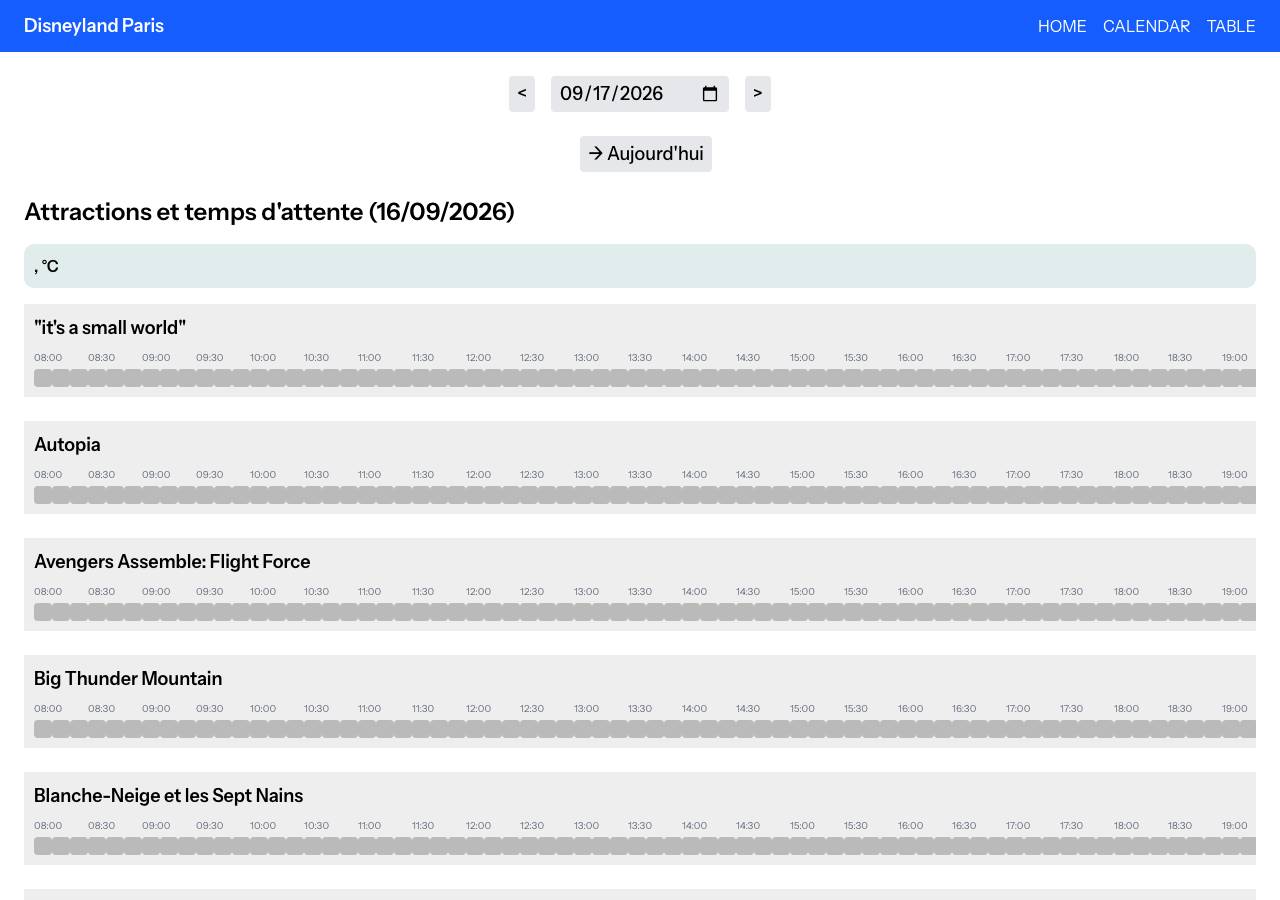The image size is (1280, 900).
Task: Click Blanche-Neige et les Sept Nains title
Action: coord(168,796)
